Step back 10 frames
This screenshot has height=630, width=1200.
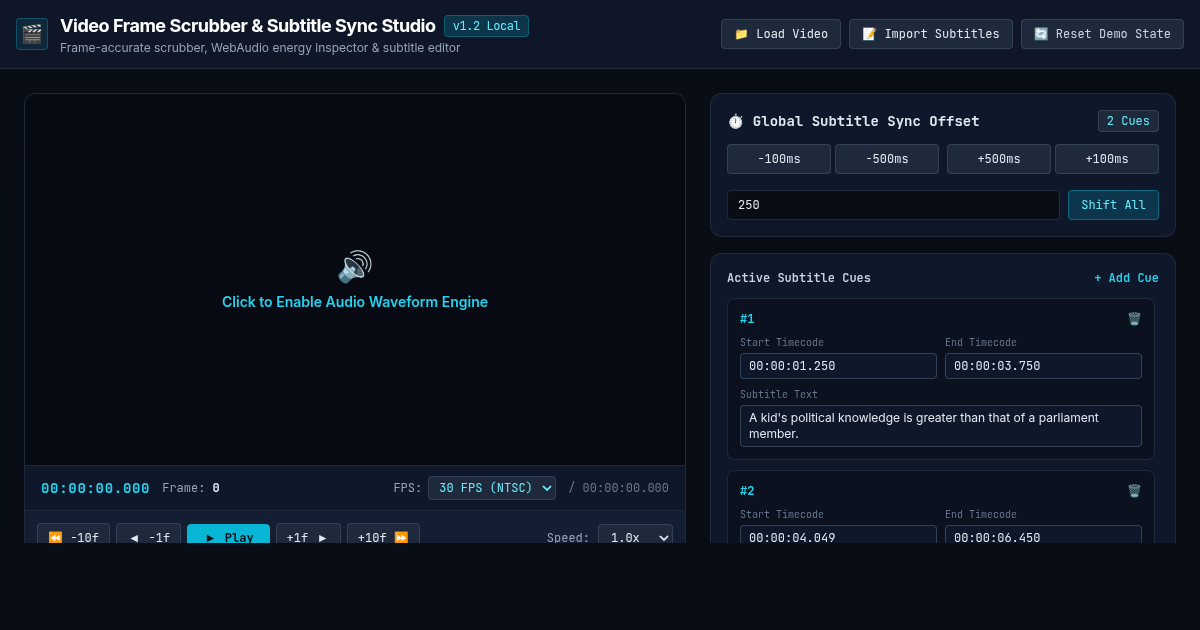click(x=73, y=534)
